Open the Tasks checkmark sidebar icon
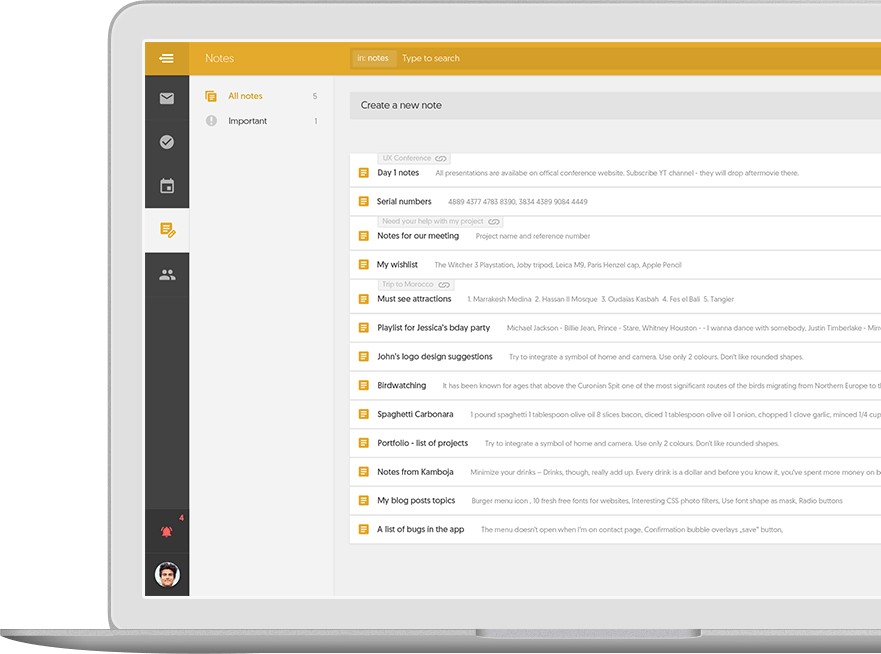This screenshot has width=881, height=654. pyautogui.click(x=166, y=142)
